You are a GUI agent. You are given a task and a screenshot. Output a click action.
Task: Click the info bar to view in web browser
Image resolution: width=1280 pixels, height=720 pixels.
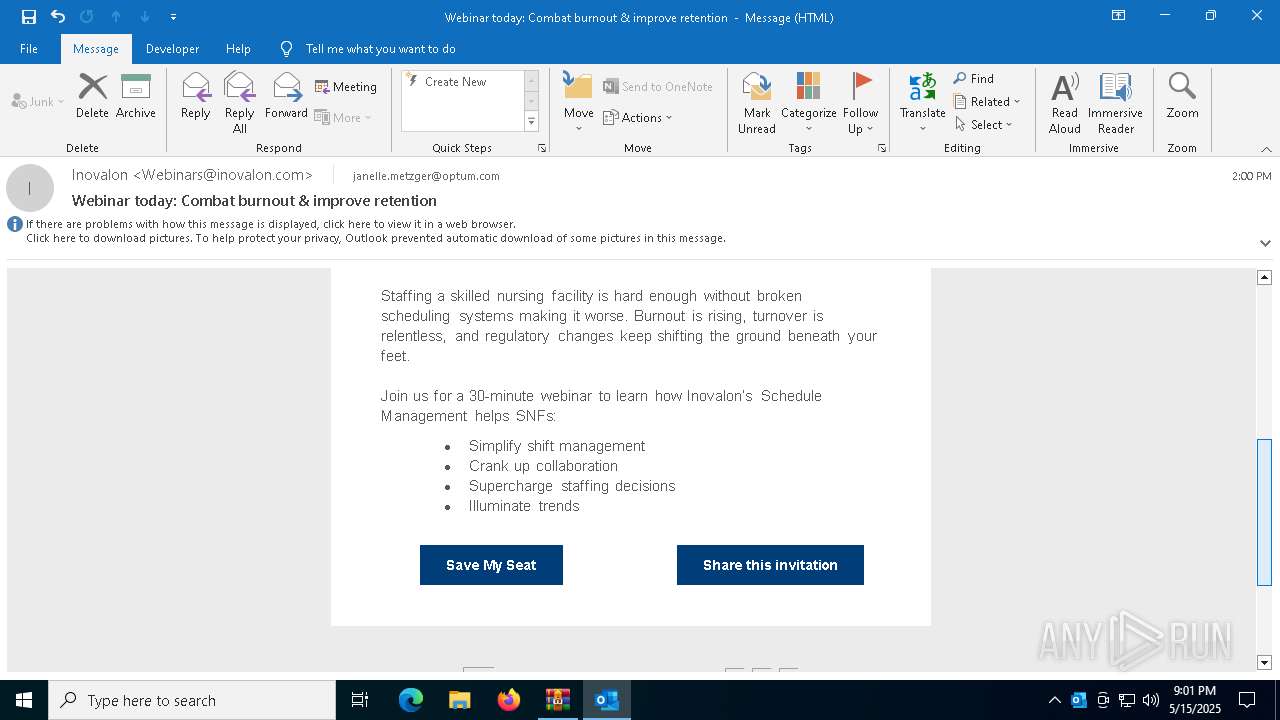(271, 224)
